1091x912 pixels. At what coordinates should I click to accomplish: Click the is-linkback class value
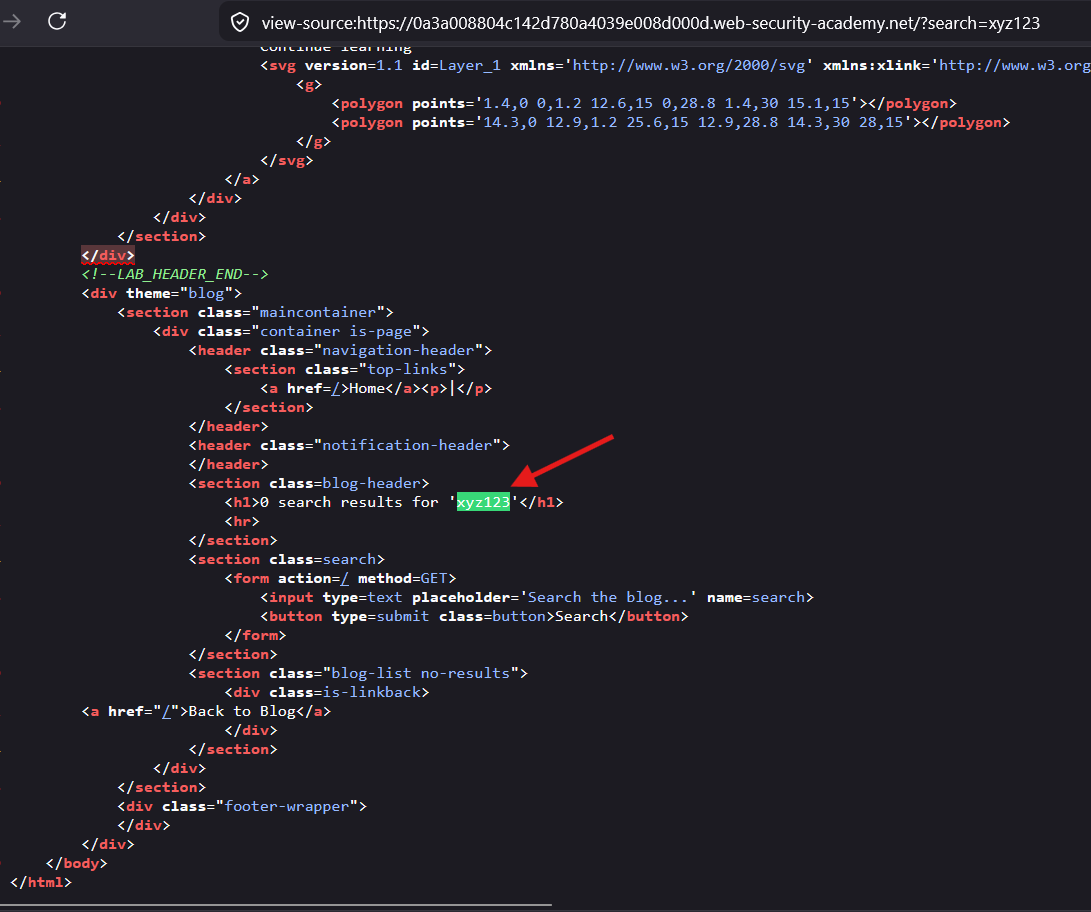[x=371, y=693]
